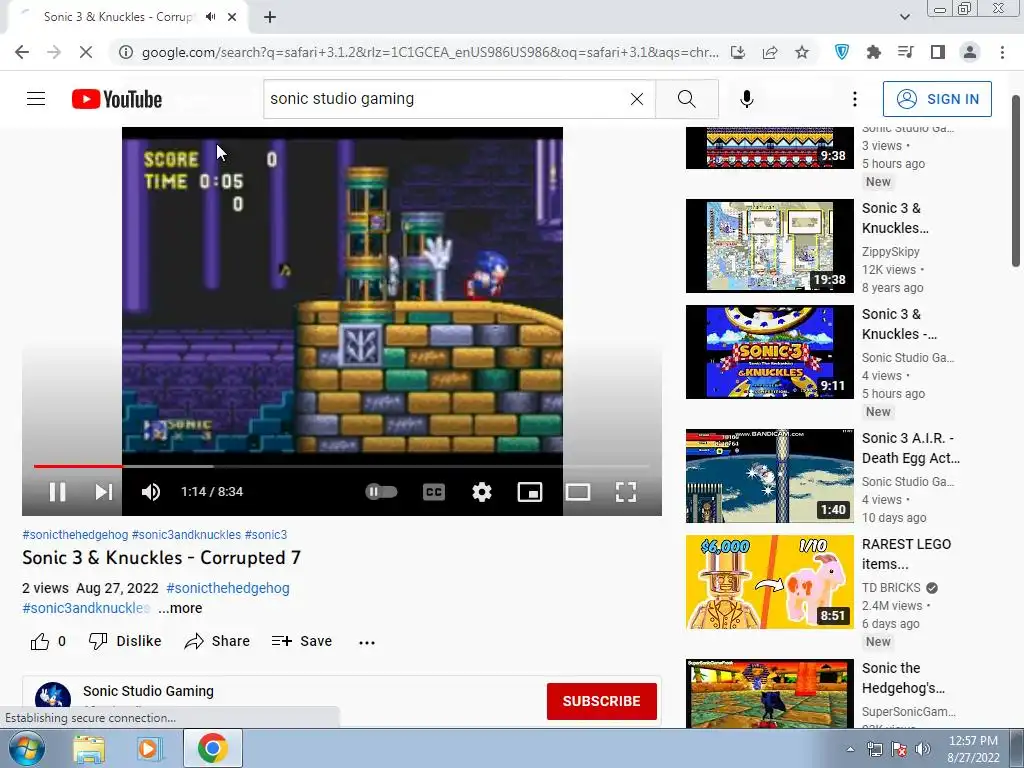This screenshot has width=1024, height=768.
Task: Show hidden system tray icons
Action: [850, 749]
